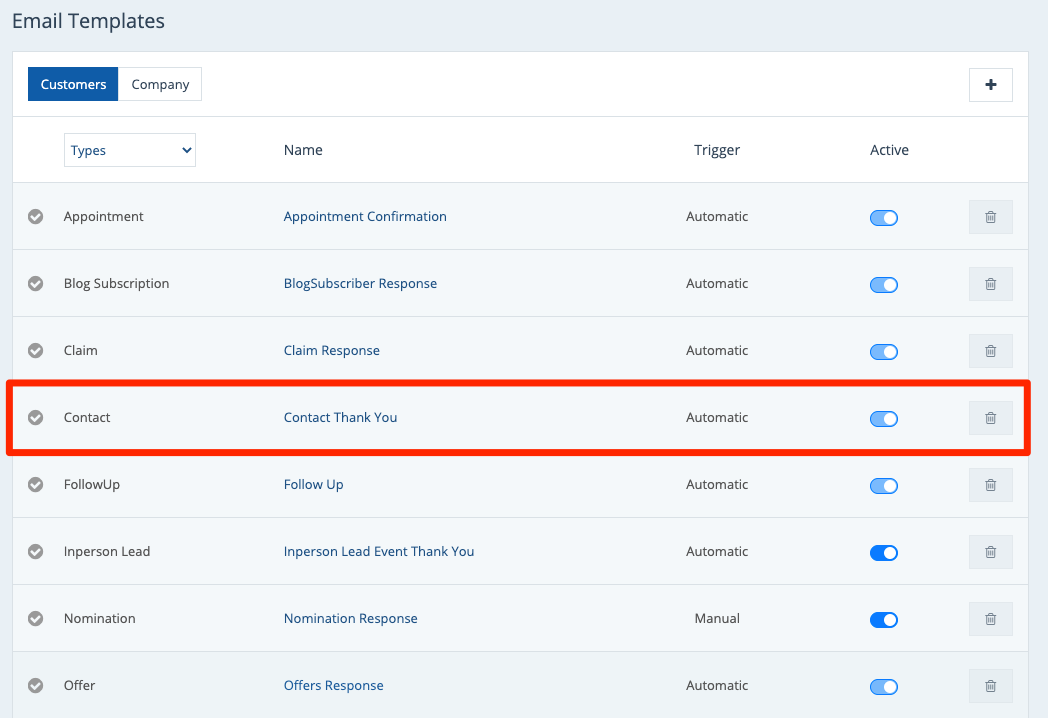Toggle Active switch for Appointment Confirmation
1048x718 pixels.
point(884,218)
